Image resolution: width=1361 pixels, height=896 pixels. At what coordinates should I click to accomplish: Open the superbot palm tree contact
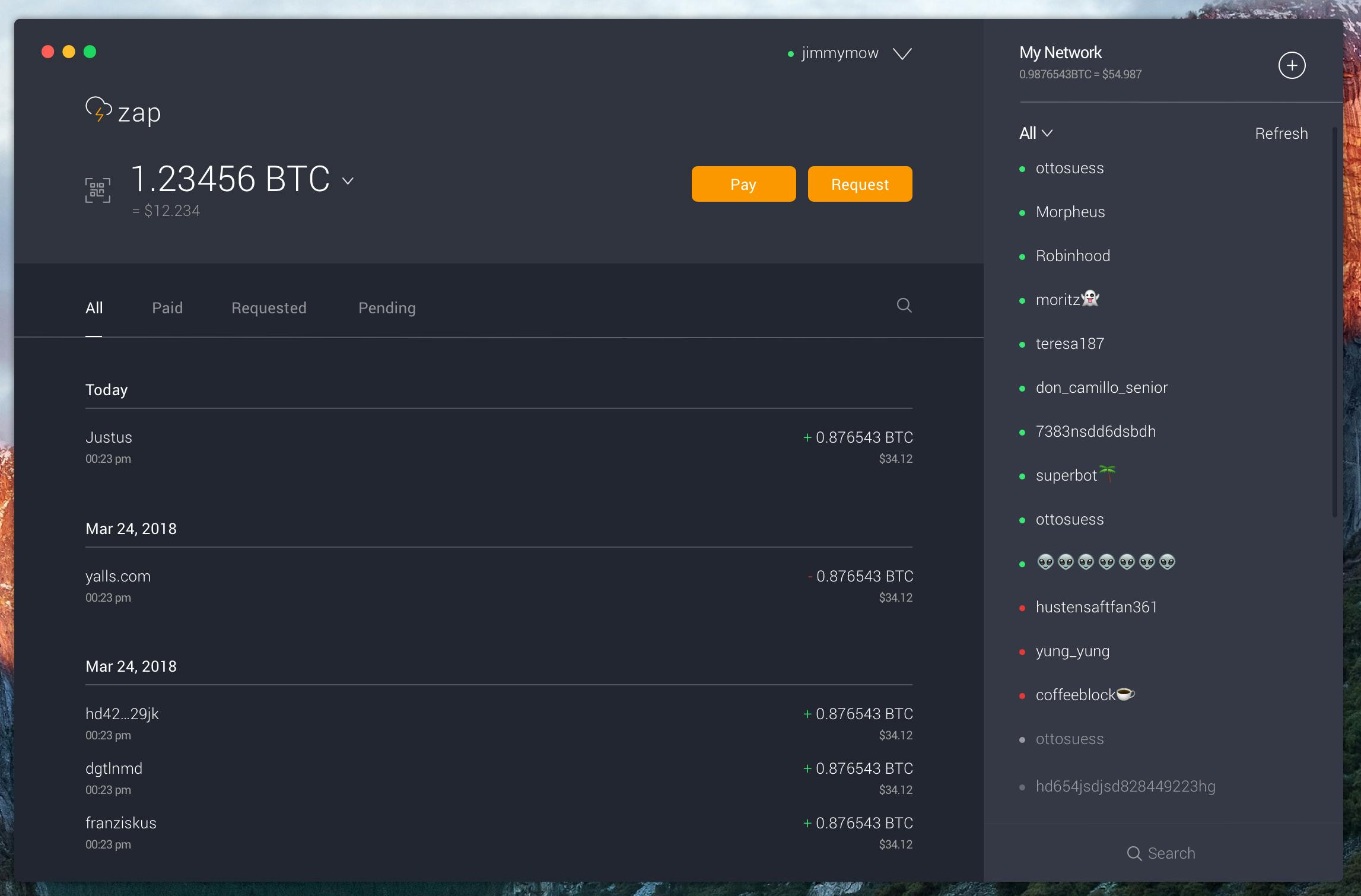coord(1075,475)
